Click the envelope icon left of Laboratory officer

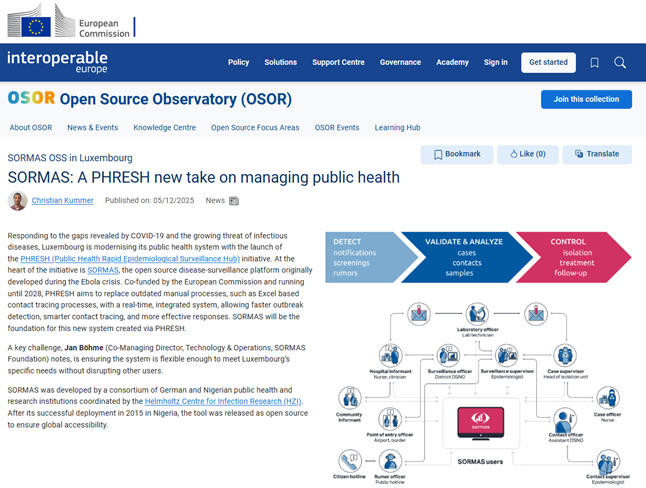pos(419,314)
